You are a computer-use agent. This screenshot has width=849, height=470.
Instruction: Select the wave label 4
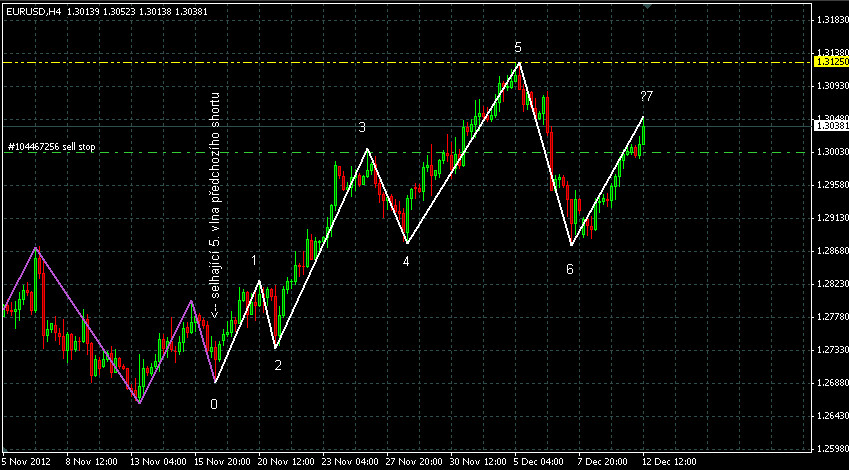(x=406, y=261)
